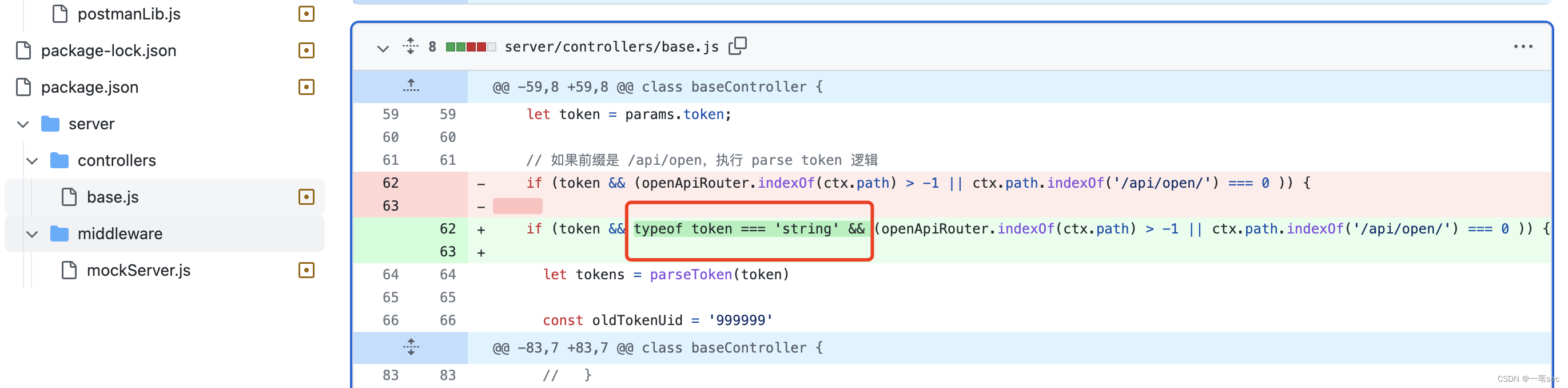Viewport: 1568px width, 388px height.
Task: Click modified-status icon beside package-lock.json
Action: (x=306, y=50)
